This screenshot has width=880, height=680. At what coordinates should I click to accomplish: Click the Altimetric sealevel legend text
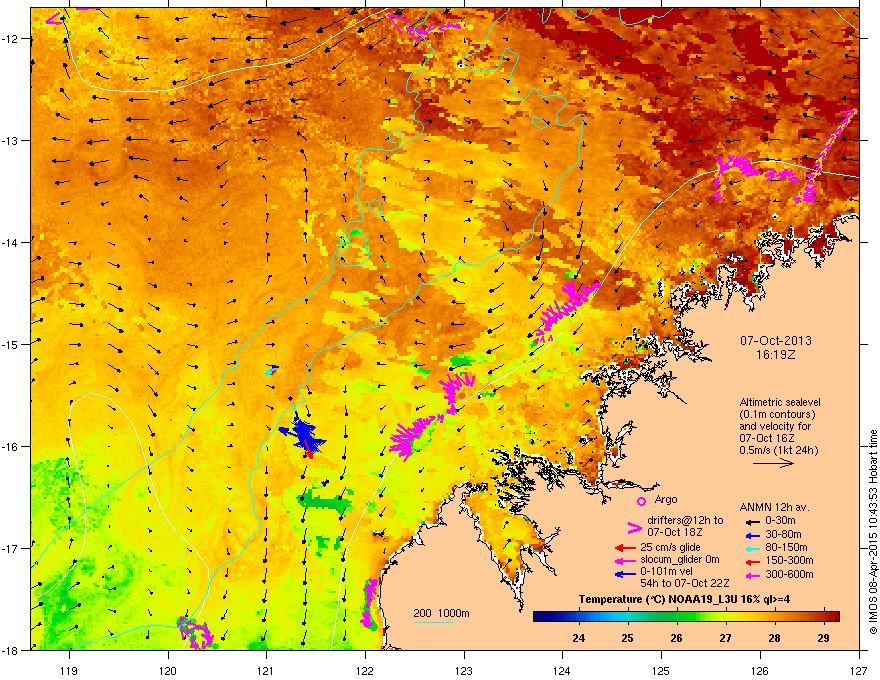coord(780,402)
